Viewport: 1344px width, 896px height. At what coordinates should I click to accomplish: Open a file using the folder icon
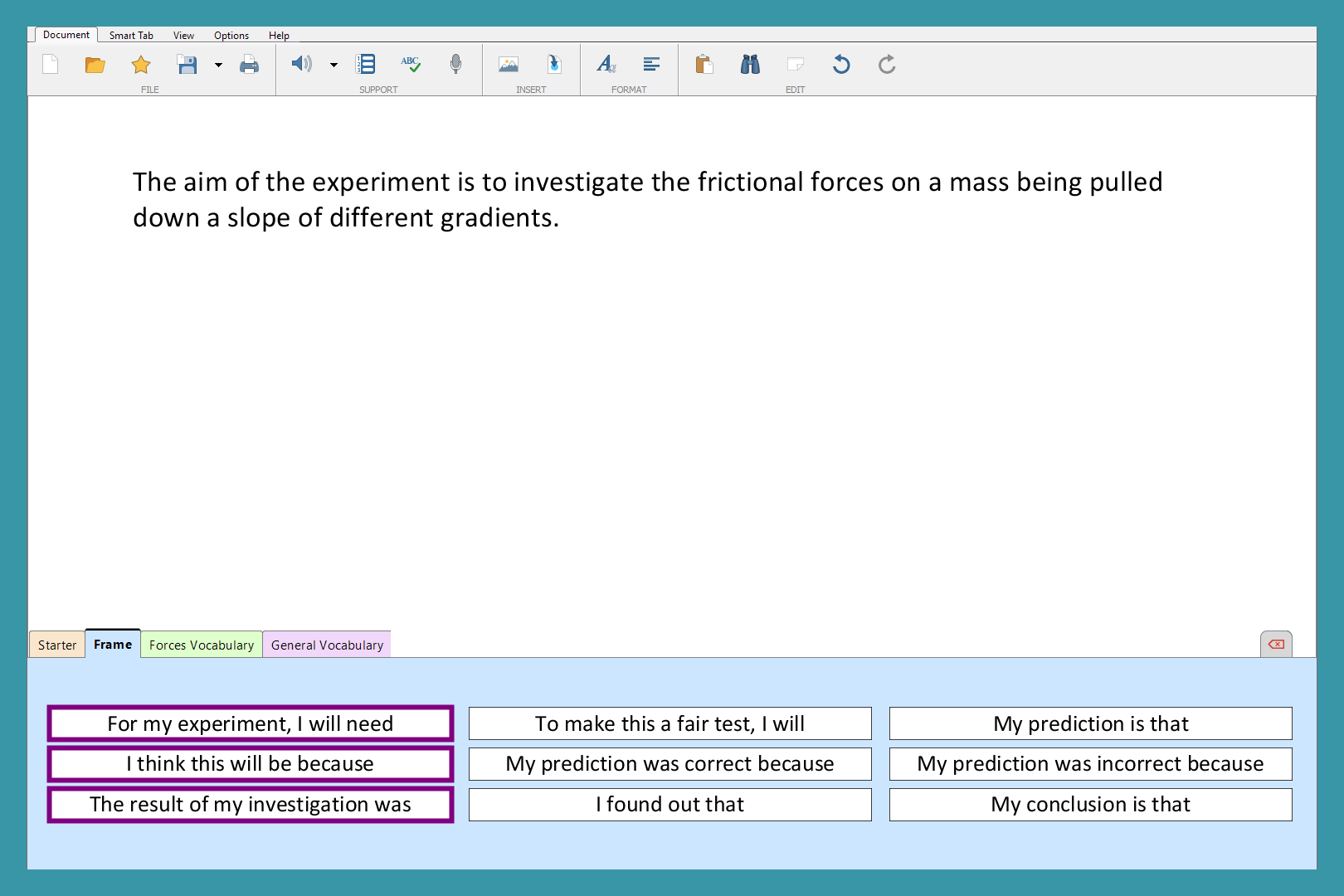tap(95, 65)
